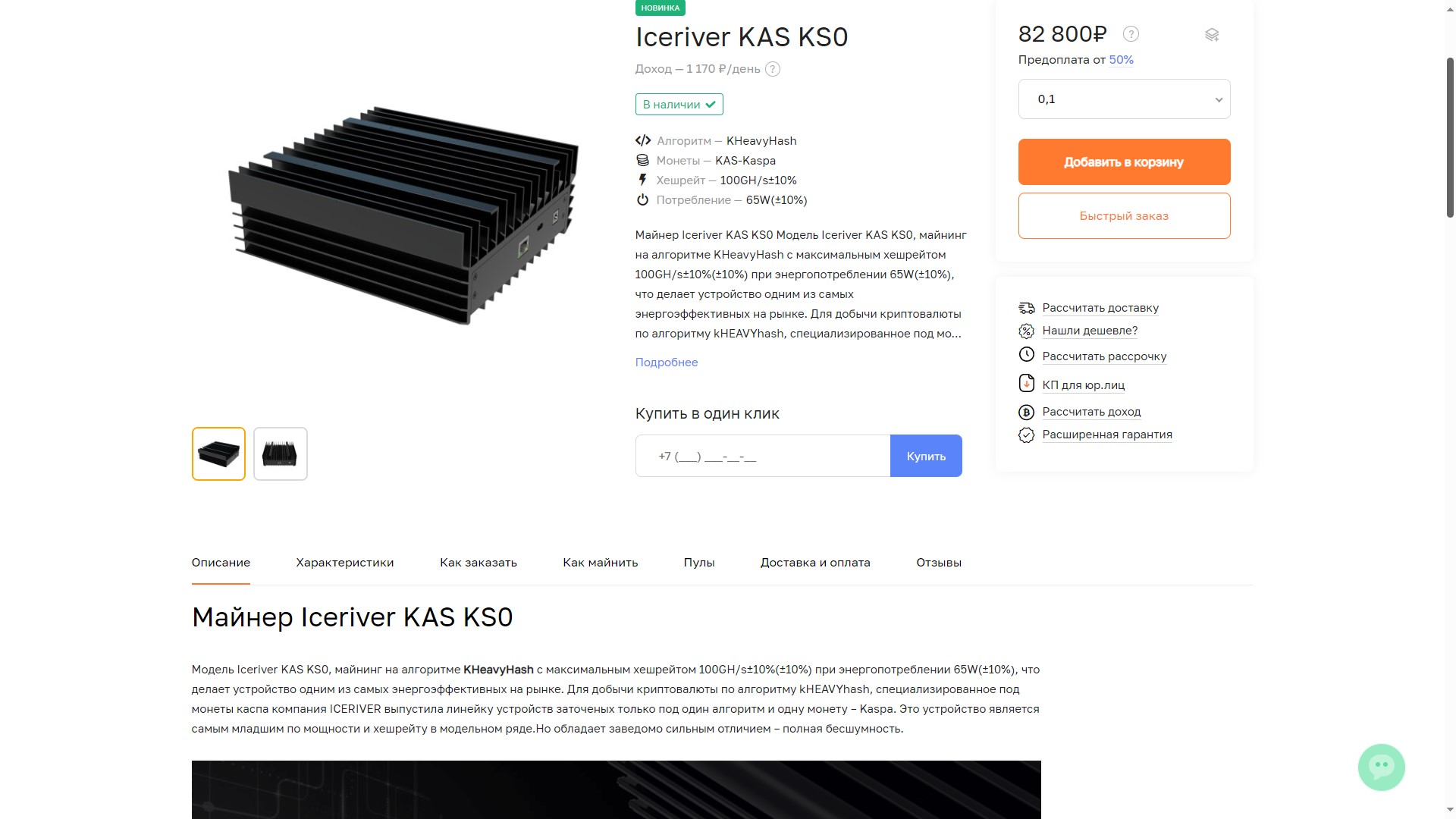Select the second product thumbnail image
The width and height of the screenshot is (1456, 819).
281,454
